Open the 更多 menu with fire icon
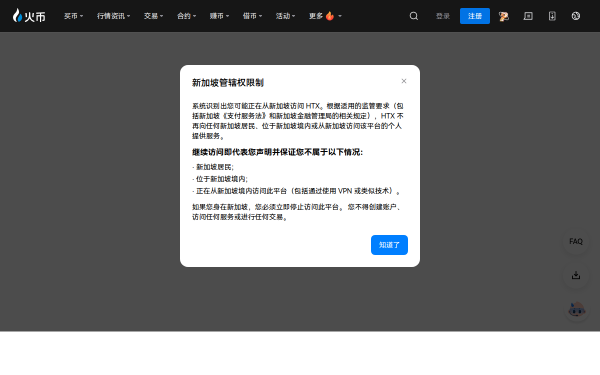Image resolution: width=600 pixels, height=375 pixels. click(325, 16)
